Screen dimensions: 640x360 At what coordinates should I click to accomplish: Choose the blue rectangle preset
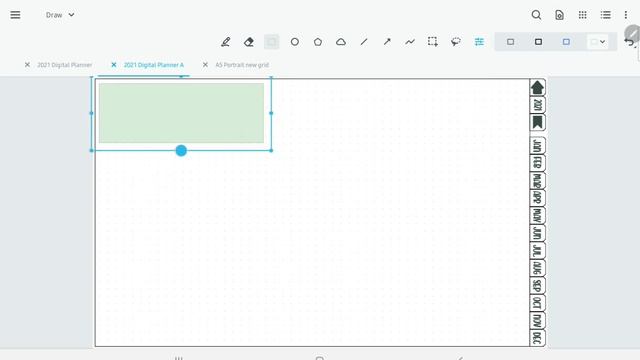(566, 42)
